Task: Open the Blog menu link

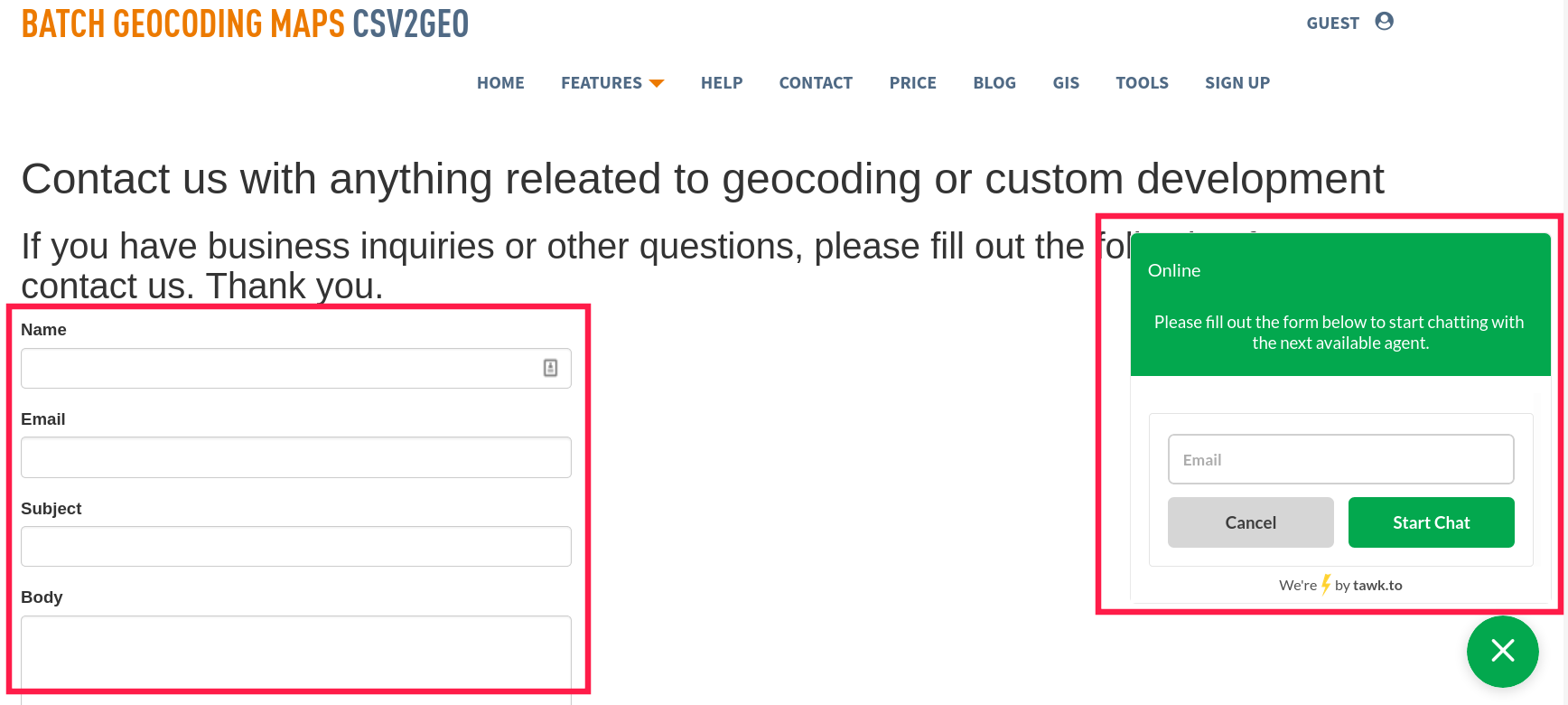Action: click(x=994, y=83)
